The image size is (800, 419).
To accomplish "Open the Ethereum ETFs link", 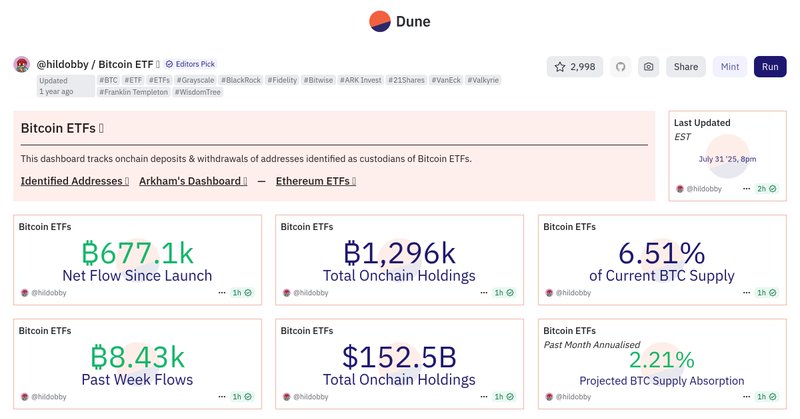I will coord(316,181).
